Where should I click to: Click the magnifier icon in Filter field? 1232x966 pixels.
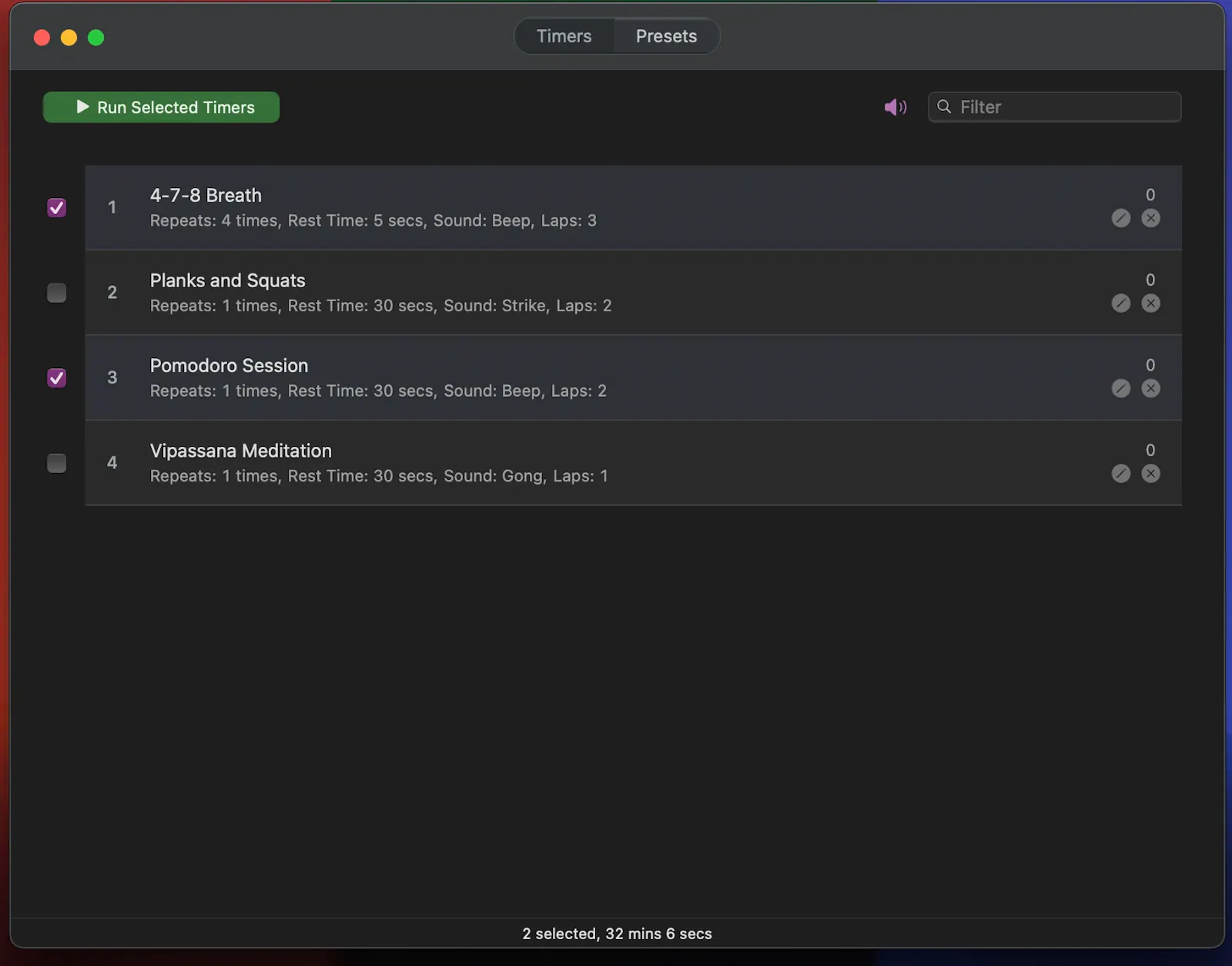(944, 106)
